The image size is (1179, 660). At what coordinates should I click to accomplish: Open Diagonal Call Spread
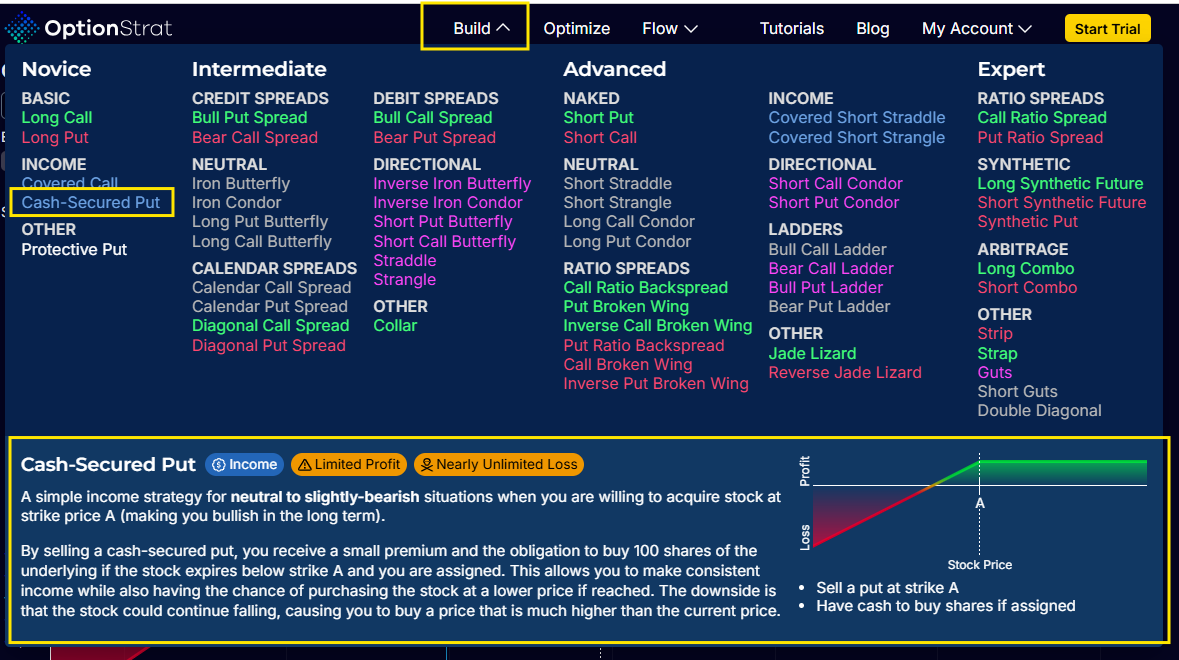[271, 325]
